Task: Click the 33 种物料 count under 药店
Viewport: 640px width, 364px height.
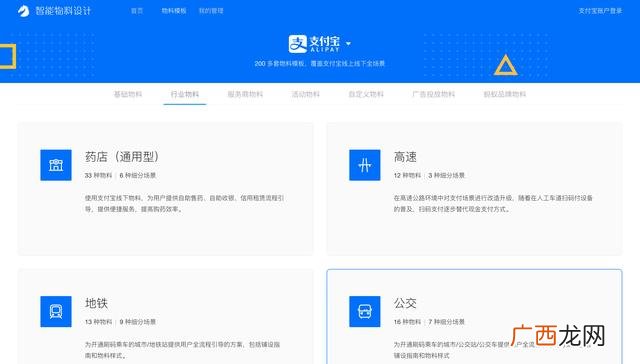Action: click(98, 175)
